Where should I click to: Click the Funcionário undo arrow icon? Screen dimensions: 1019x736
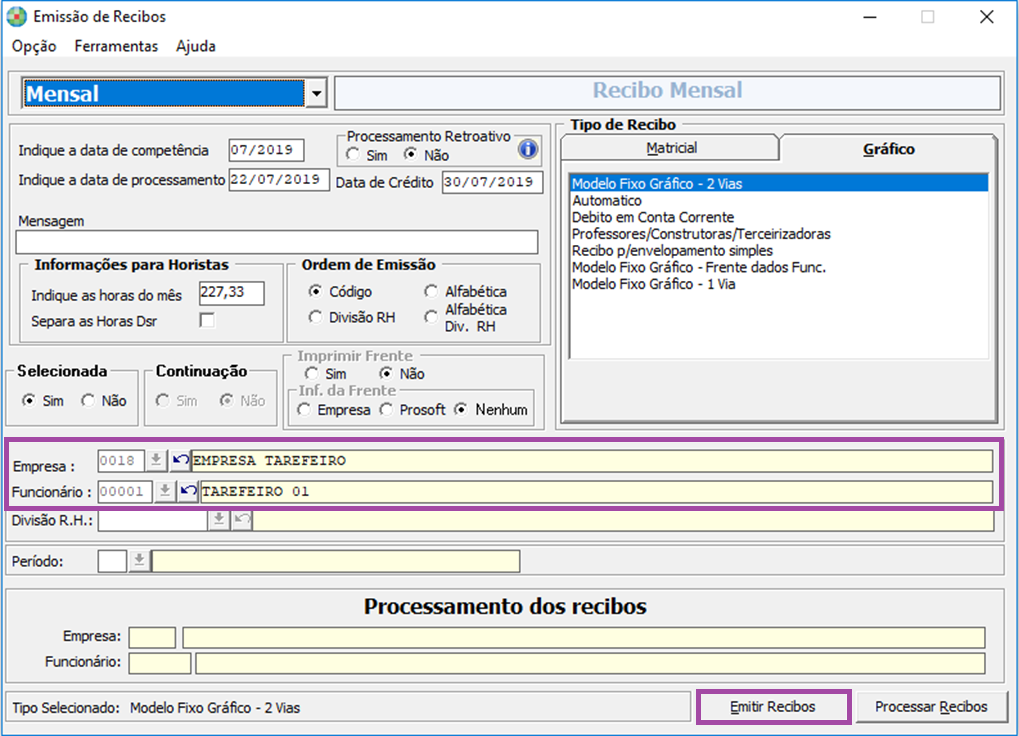(188, 491)
